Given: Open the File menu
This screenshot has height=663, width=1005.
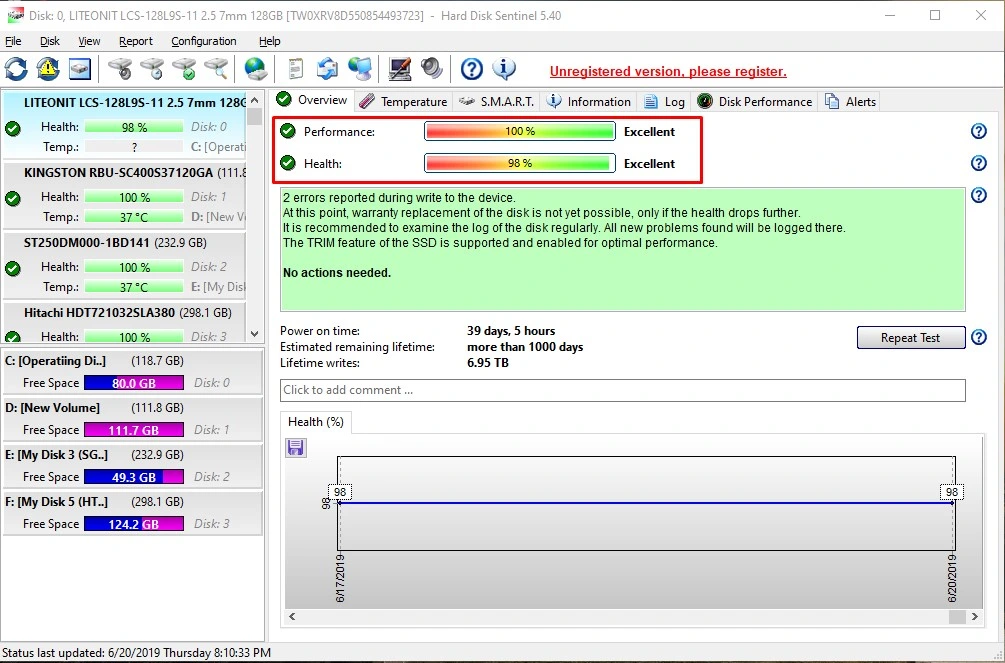Looking at the screenshot, I should (x=13, y=41).
